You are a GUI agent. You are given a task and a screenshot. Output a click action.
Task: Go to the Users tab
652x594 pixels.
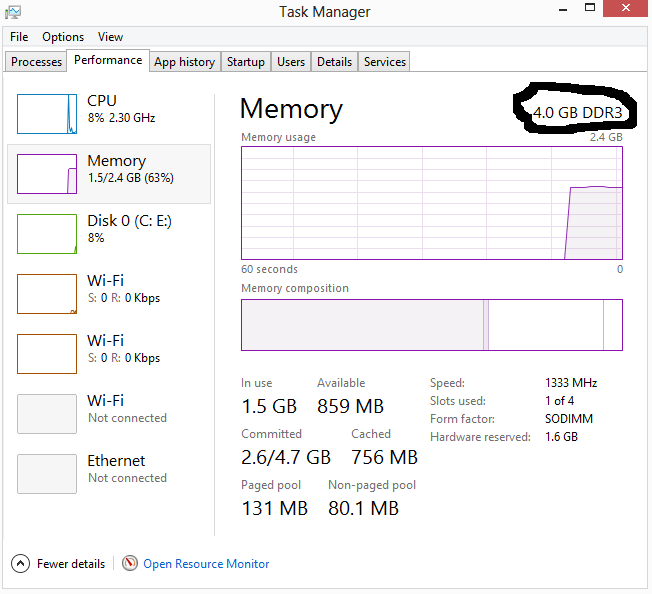291,62
